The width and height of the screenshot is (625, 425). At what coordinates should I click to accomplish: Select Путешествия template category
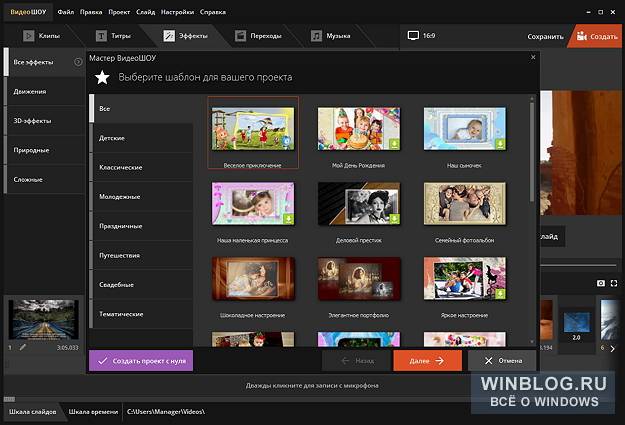pyautogui.click(x=141, y=255)
